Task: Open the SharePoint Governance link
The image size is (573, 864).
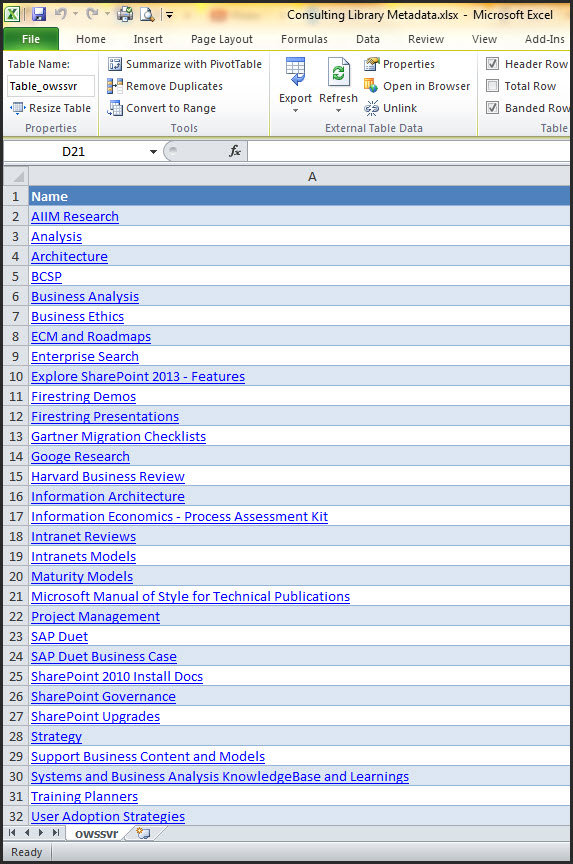Action: (104, 696)
